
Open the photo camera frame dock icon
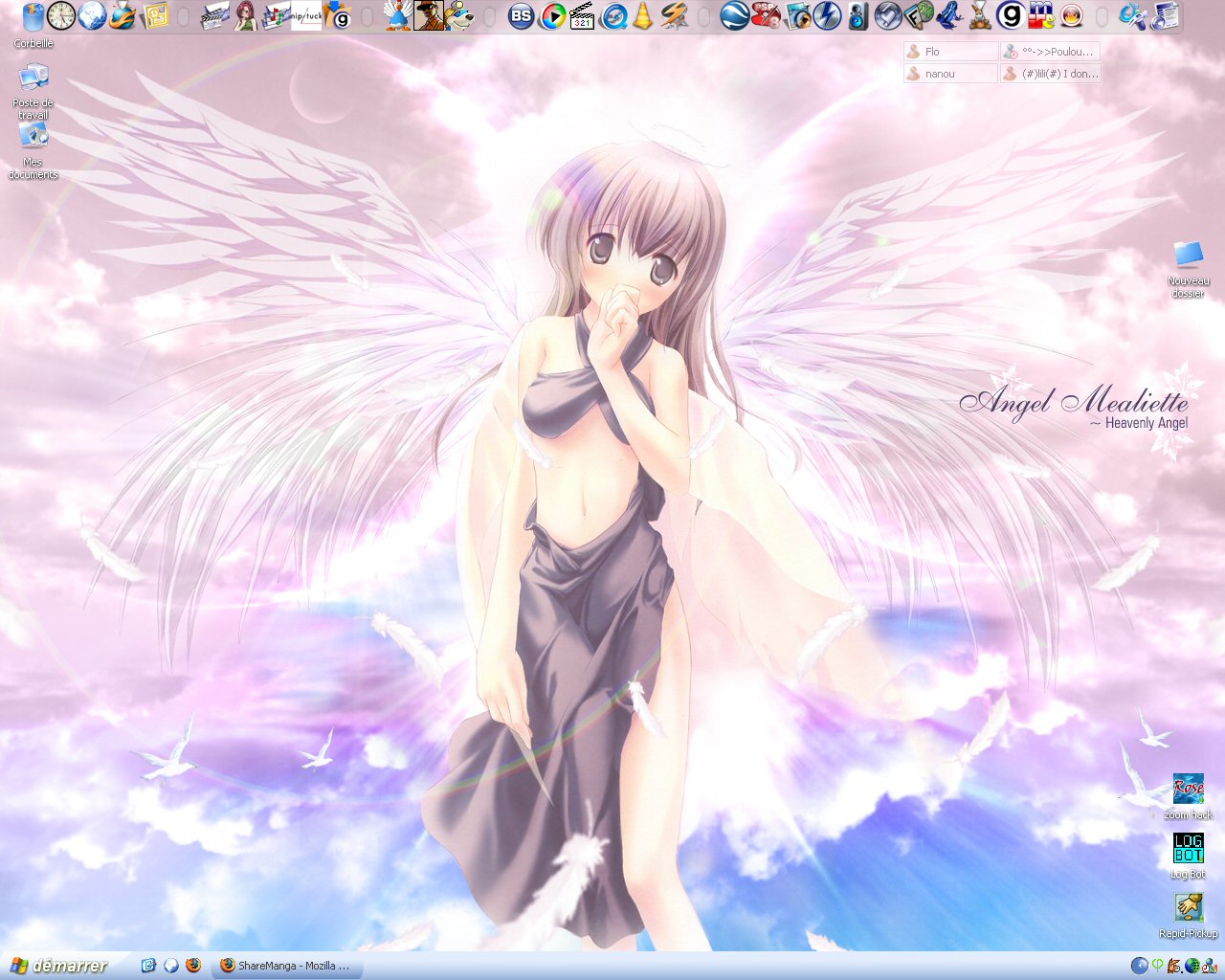tap(796, 15)
